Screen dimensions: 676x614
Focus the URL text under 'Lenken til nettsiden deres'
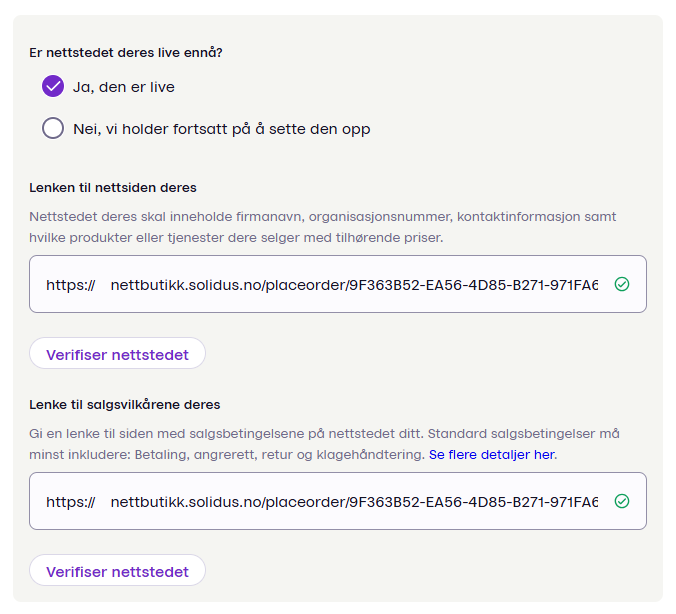point(354,284)
